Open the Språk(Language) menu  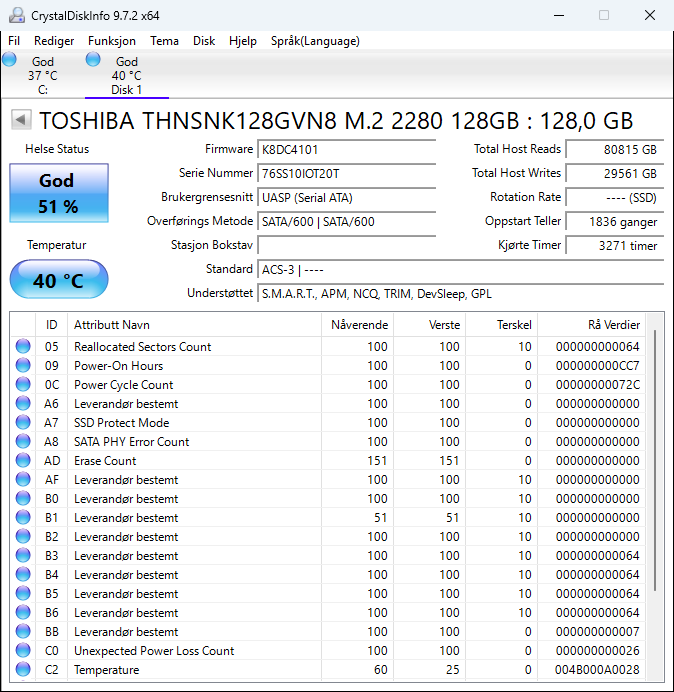click(x=315, y=41)
